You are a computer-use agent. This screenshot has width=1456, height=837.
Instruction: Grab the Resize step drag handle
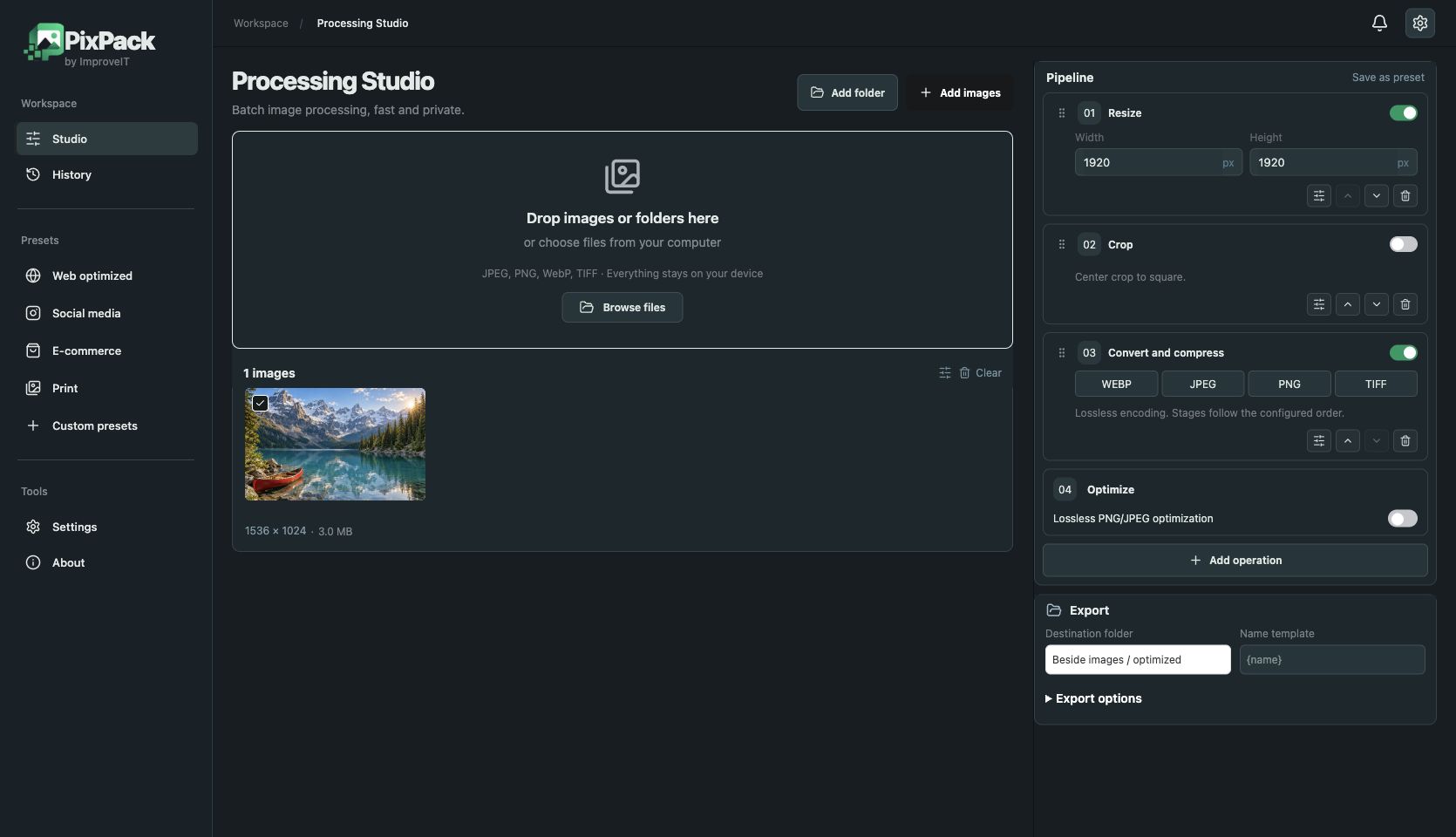click(x=1061, y=113)
